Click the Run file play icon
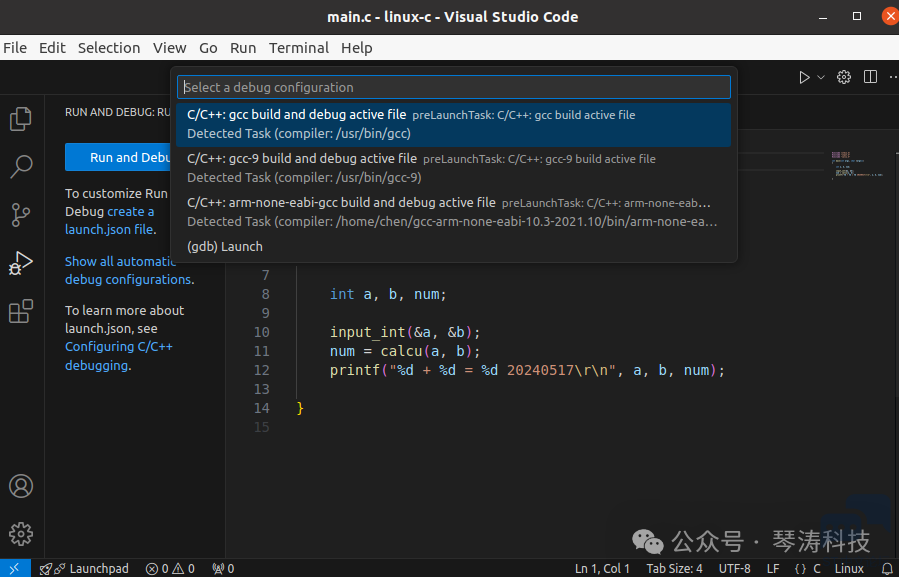The image size is (899, 577). point(804,77)
